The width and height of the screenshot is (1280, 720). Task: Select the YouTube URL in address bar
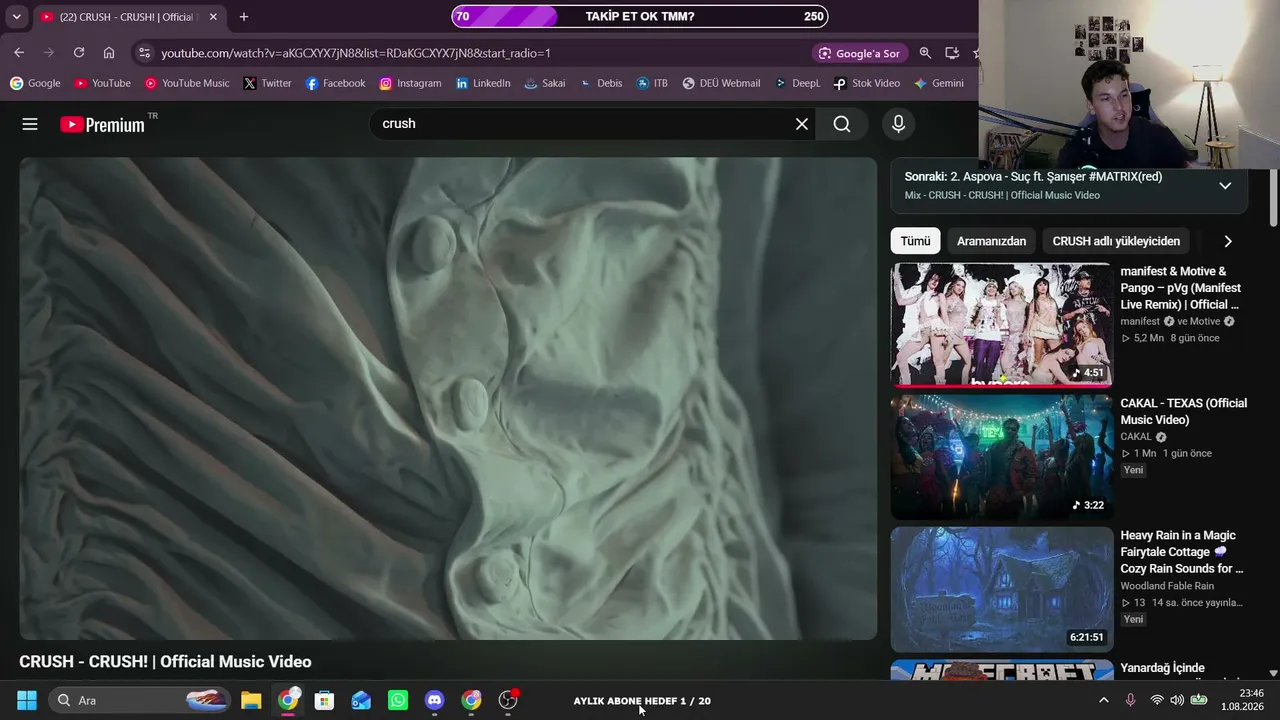pyautogui.click(x=356, y=53)
